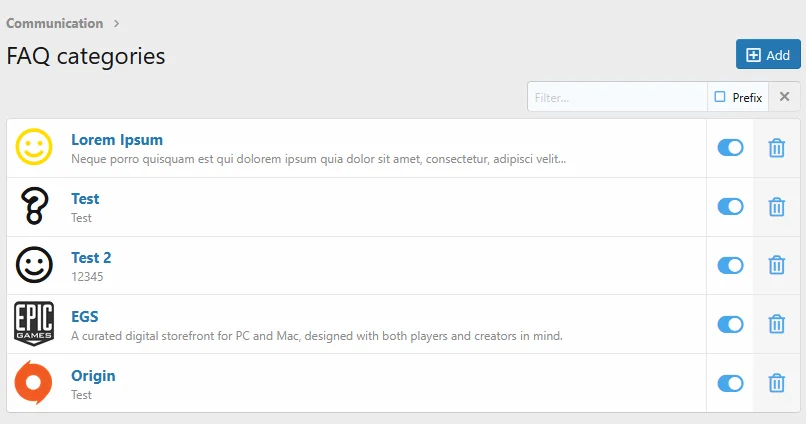Viewport: 806px width, 424px height.
Task: Click the Epic Games logo icon
Action: click(x=34, y=324)
